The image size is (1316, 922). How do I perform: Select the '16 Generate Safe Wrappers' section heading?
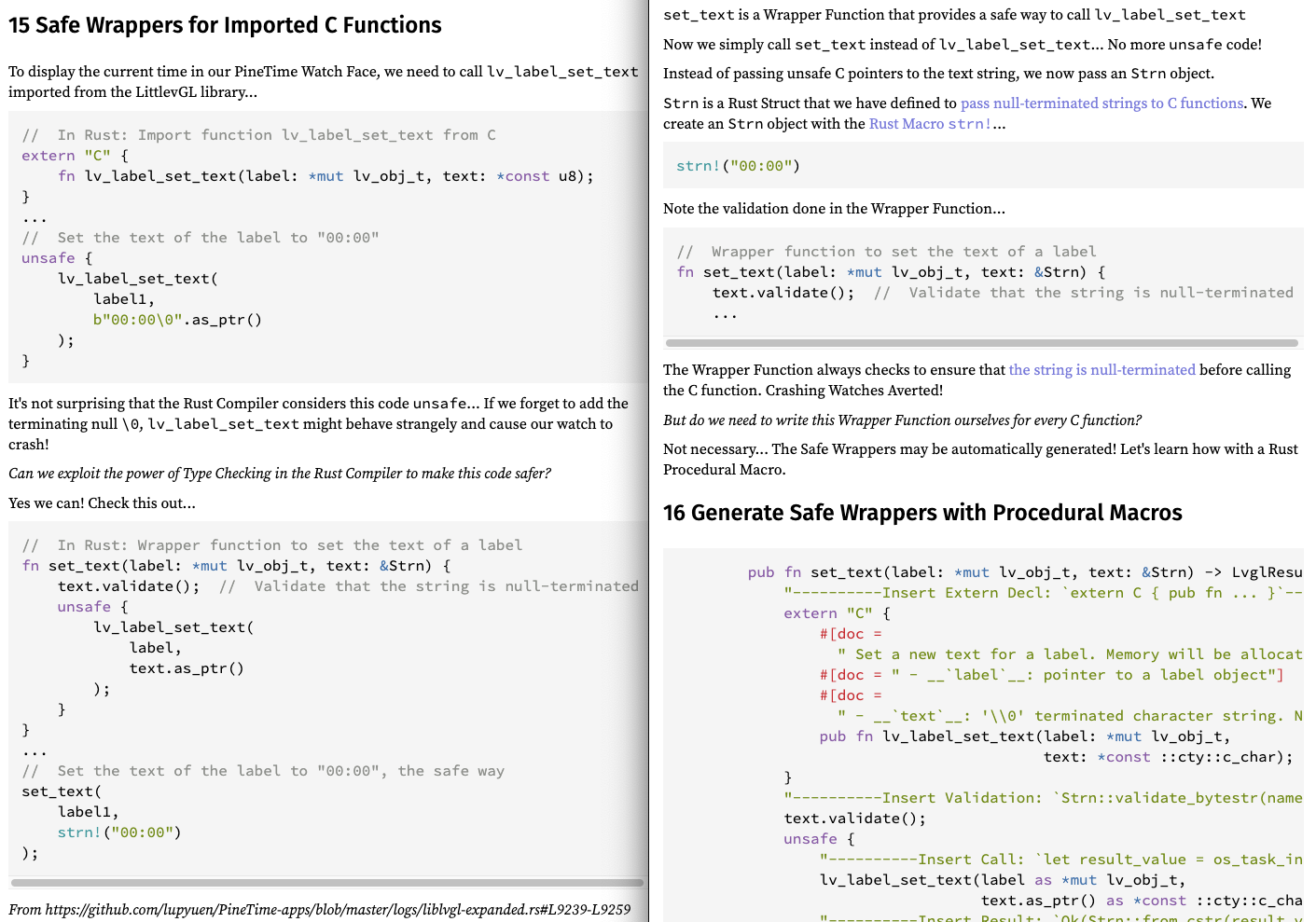pyautogui.click(x=921, y=513)
